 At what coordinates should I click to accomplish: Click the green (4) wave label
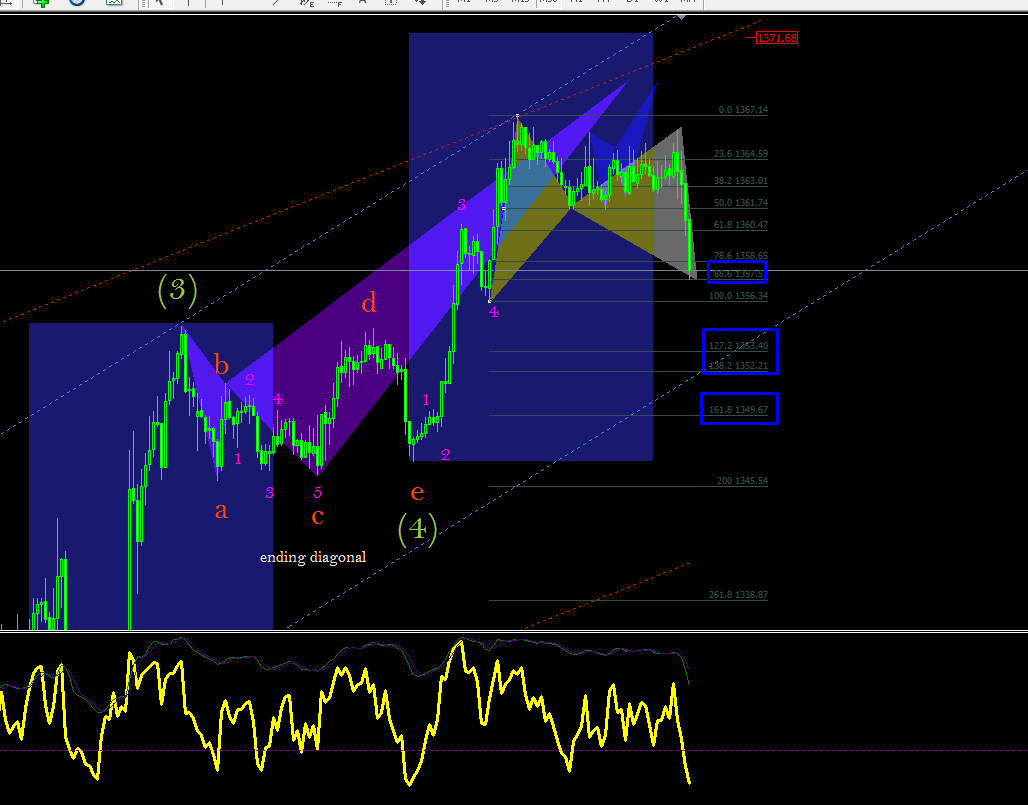click(418, 528)
